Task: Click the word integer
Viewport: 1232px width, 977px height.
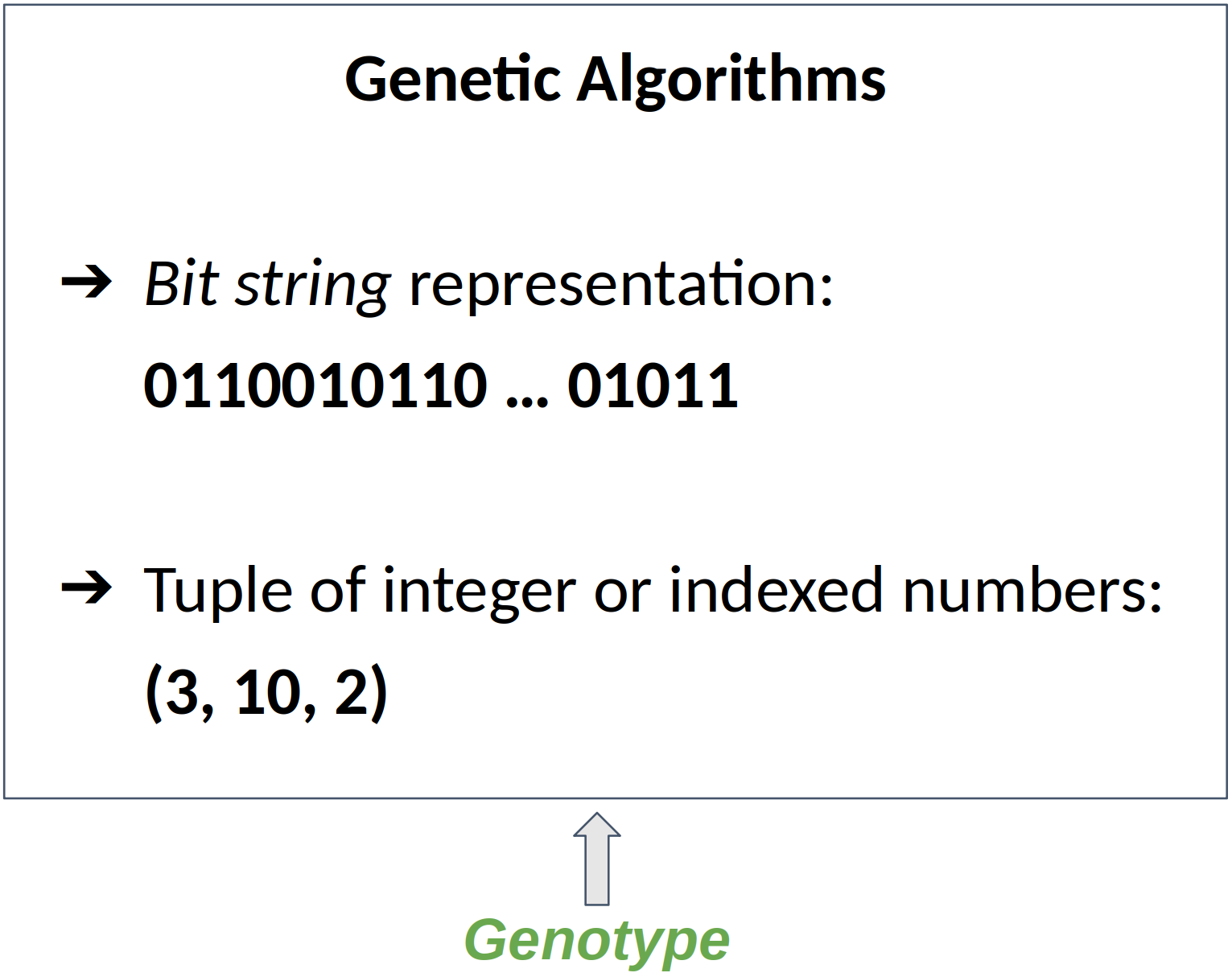Action: 479,592
